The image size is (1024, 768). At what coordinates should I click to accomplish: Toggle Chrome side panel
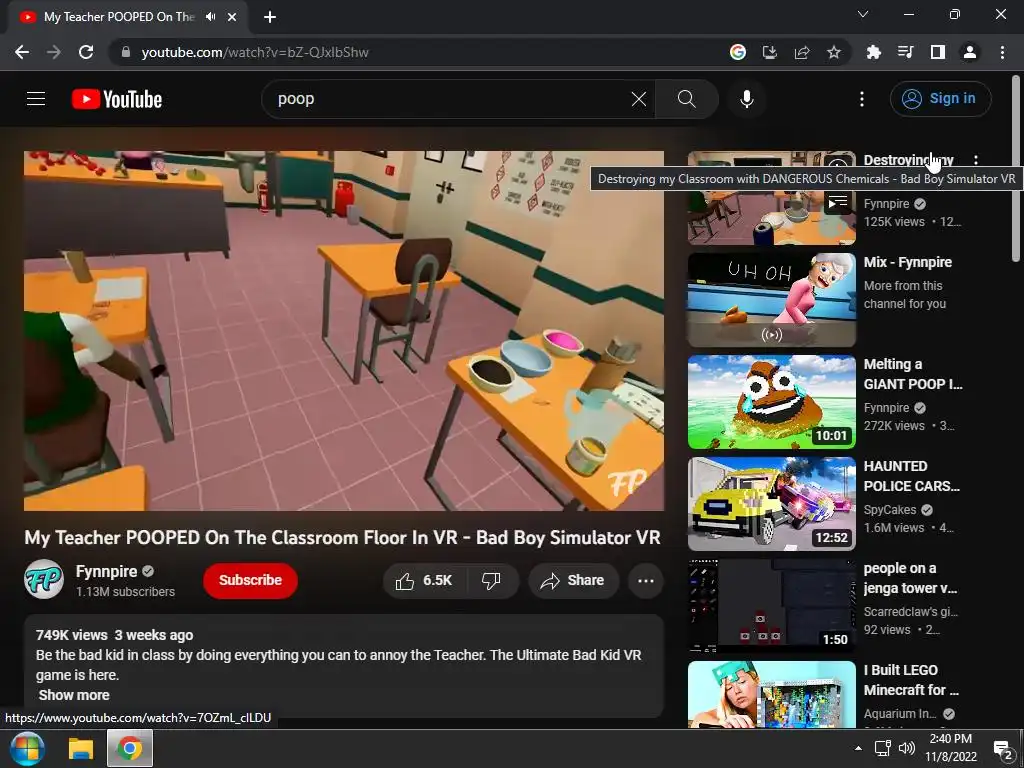(938, 52)
